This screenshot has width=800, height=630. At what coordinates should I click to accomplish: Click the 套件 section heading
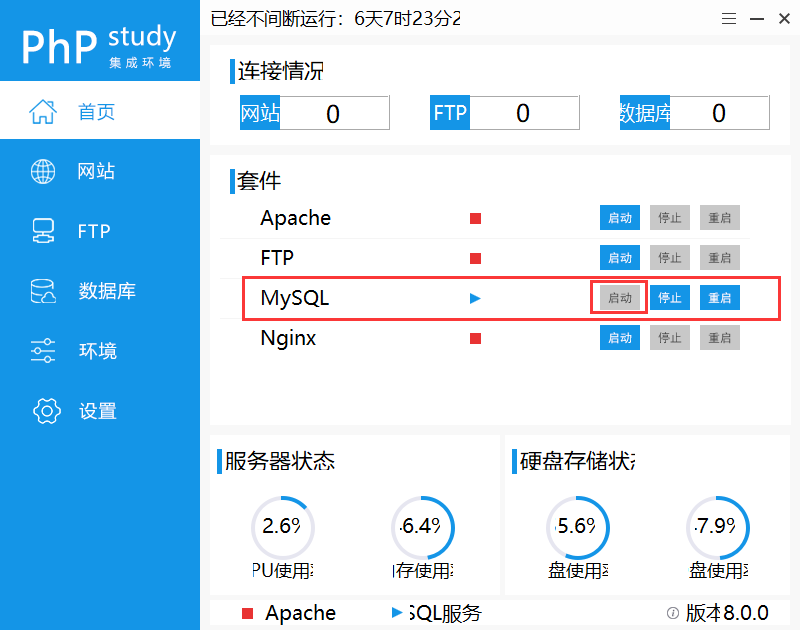point(259,181)
